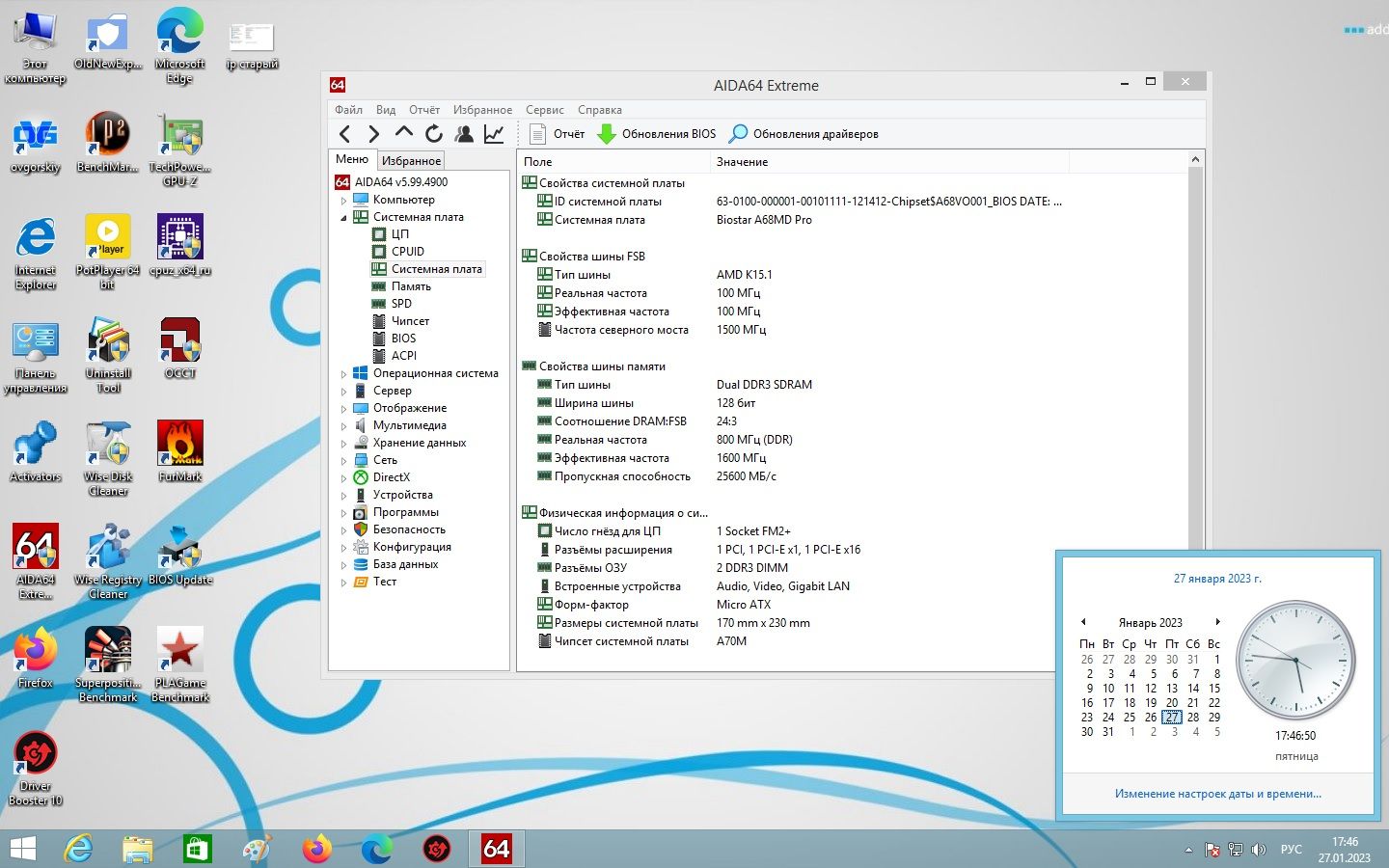Open the graph chart icon in the toolbar
Image resolution: width=1389 pixels, height=868 pixels.
[x=494, y=134]
